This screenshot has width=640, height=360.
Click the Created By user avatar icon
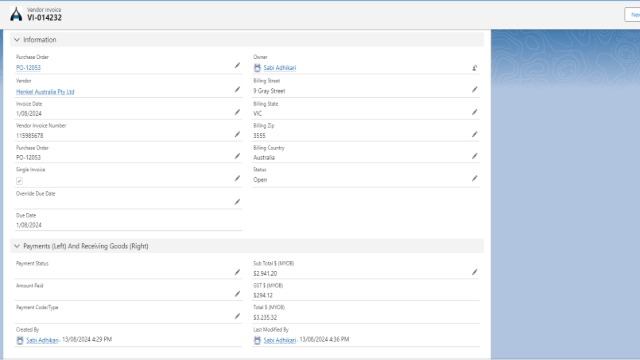(20, 340)
